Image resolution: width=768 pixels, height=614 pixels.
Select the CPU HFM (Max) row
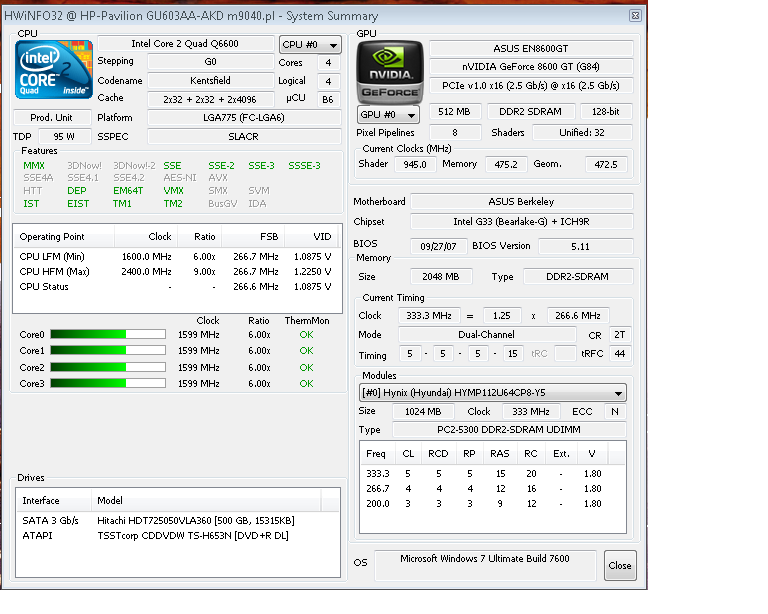tap(177, 272)
